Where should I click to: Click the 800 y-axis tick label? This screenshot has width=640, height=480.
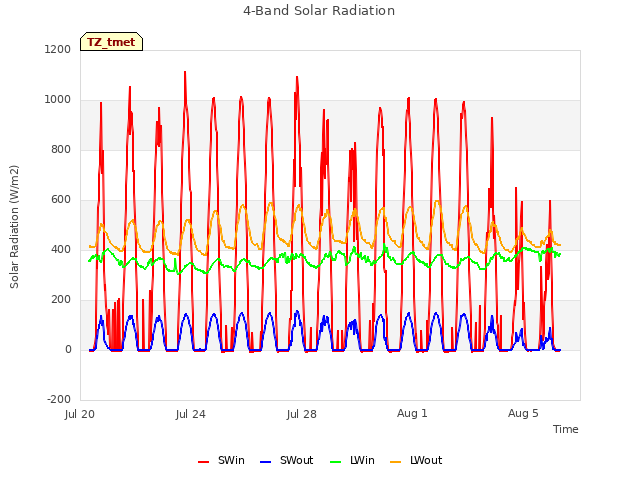pyautogui.click(x=61, y=149)
